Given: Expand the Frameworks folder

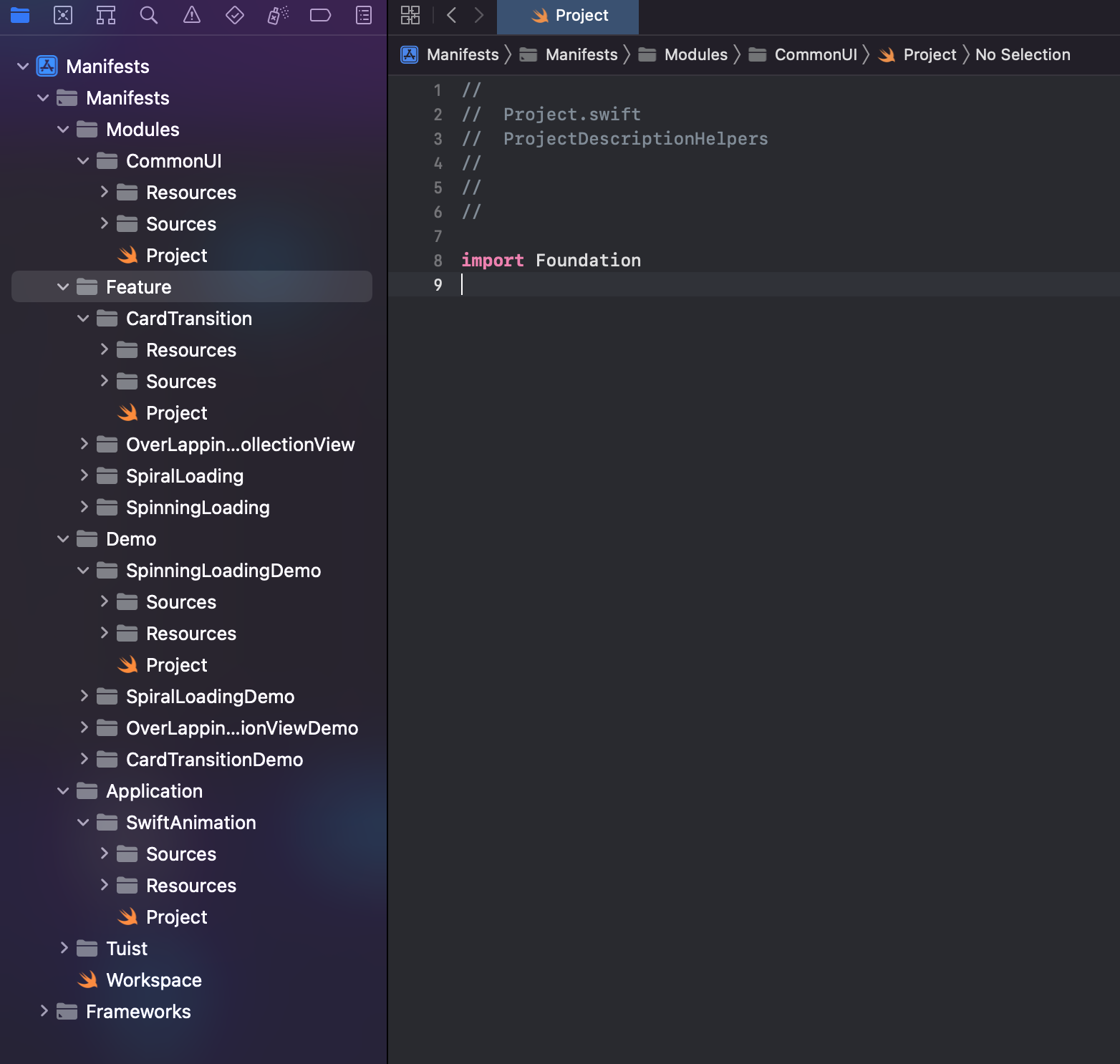Looking at the screenshot, I should point(44,1011).
